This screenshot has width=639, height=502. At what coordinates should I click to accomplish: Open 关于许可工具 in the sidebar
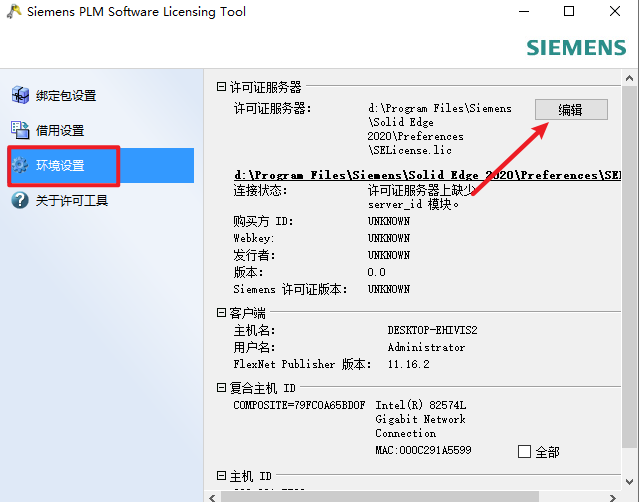(72, 200)
